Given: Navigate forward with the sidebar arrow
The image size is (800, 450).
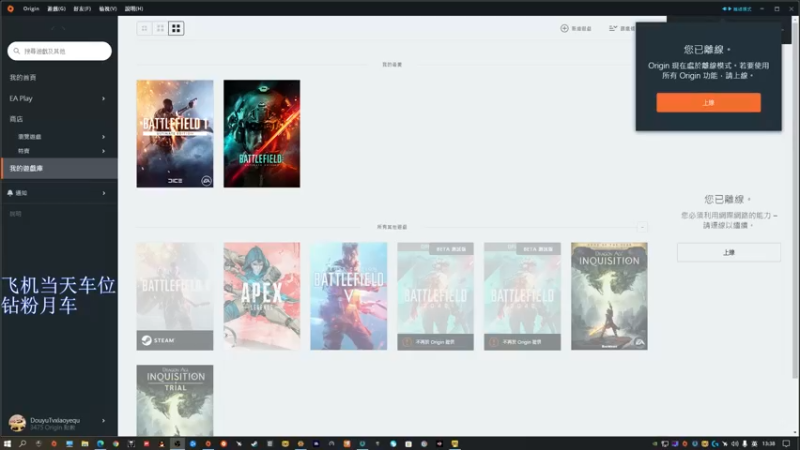Looking at the screenshot, I should pyautogui.click(x=64, y=29).
